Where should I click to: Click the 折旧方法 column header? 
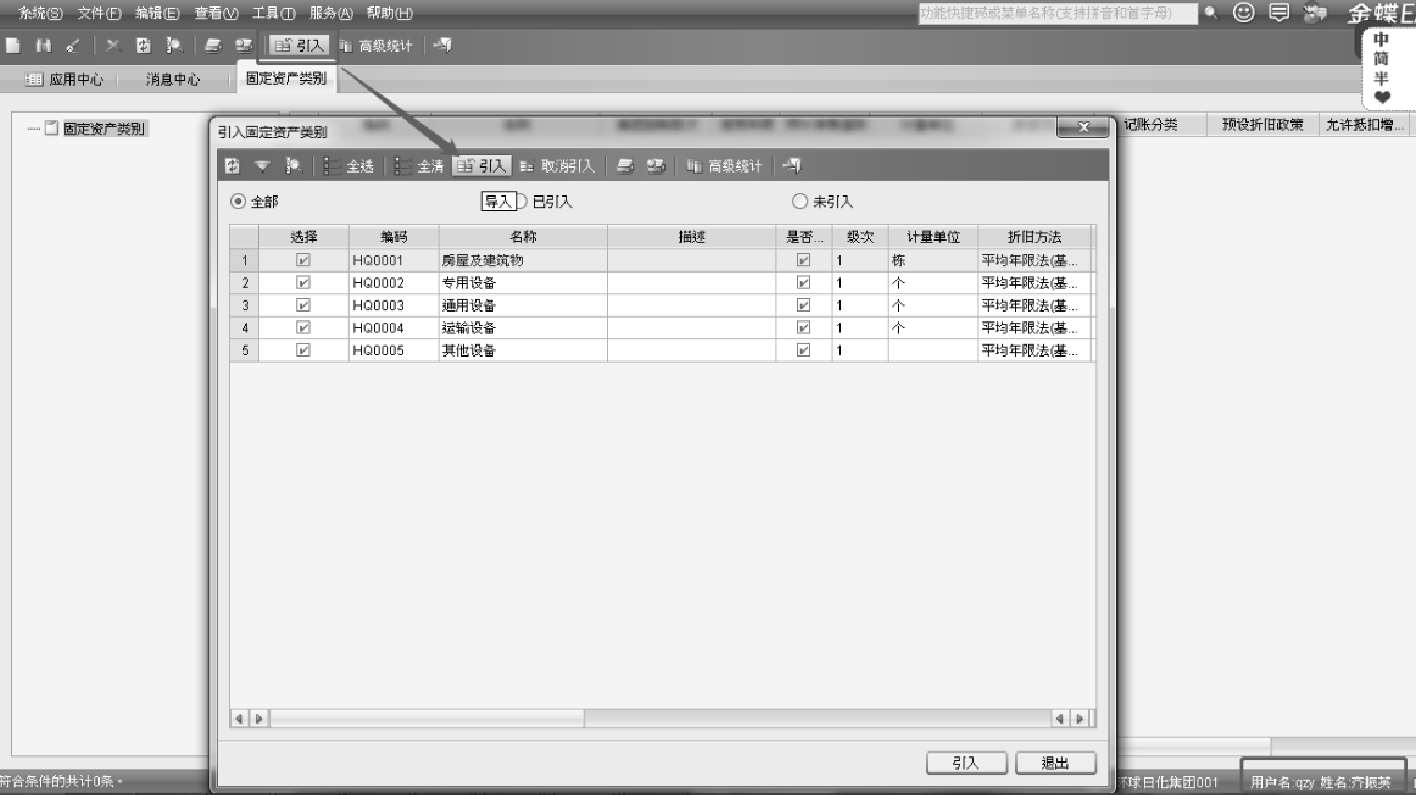(x=1034, y=237)
